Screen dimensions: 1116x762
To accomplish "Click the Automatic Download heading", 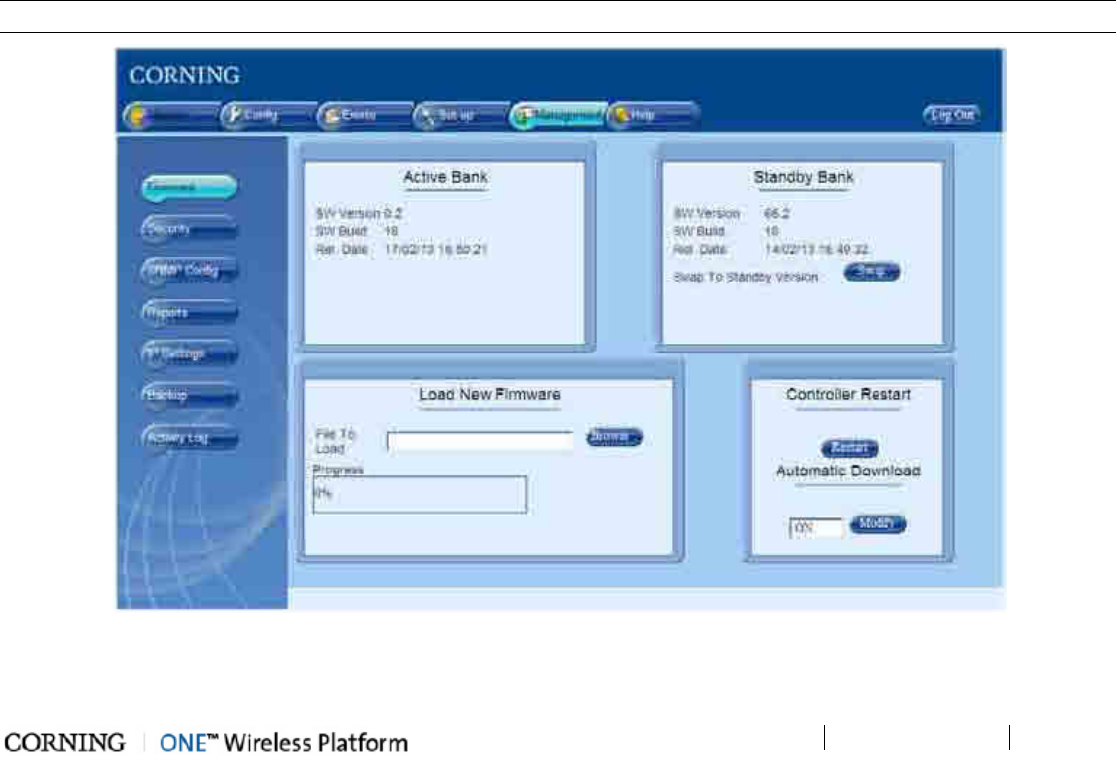I will [x=848, y=471].
